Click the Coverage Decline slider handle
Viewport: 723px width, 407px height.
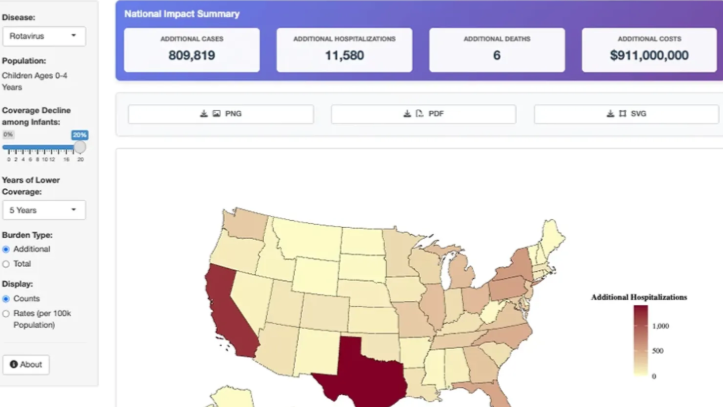click(80, 147)
